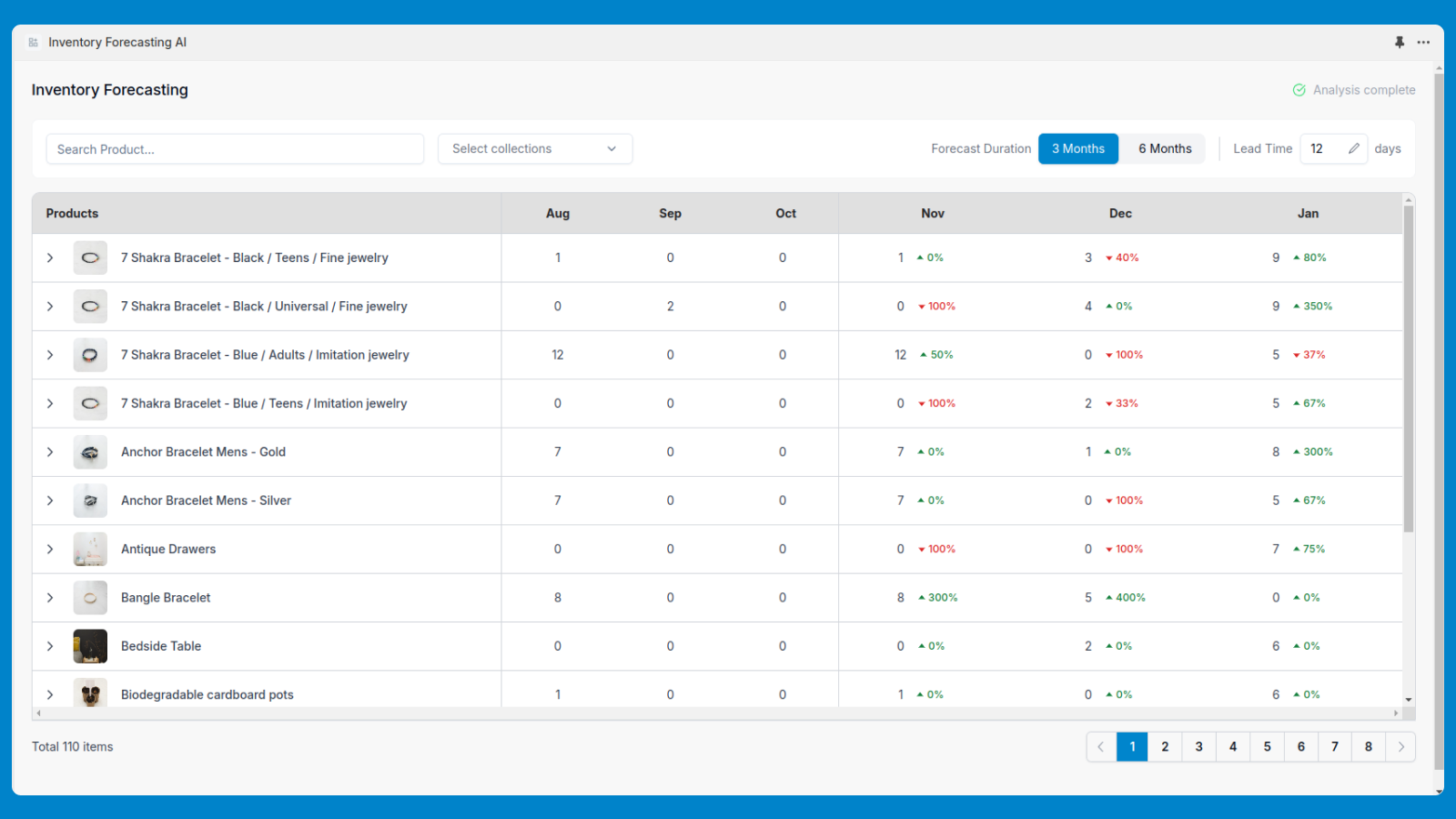Viewport: 1456px width, 819px height.
Task: Go to the next page using arrow icon
Action: click(x=1401, y=746)
